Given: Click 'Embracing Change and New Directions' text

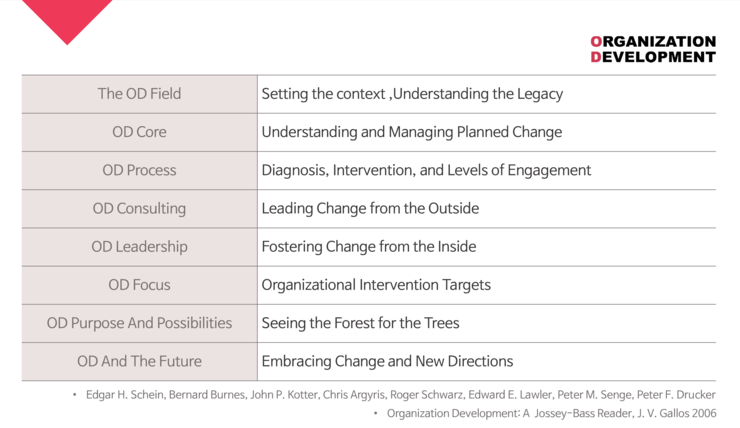Looking at the screenshot, I should (387, 361).
